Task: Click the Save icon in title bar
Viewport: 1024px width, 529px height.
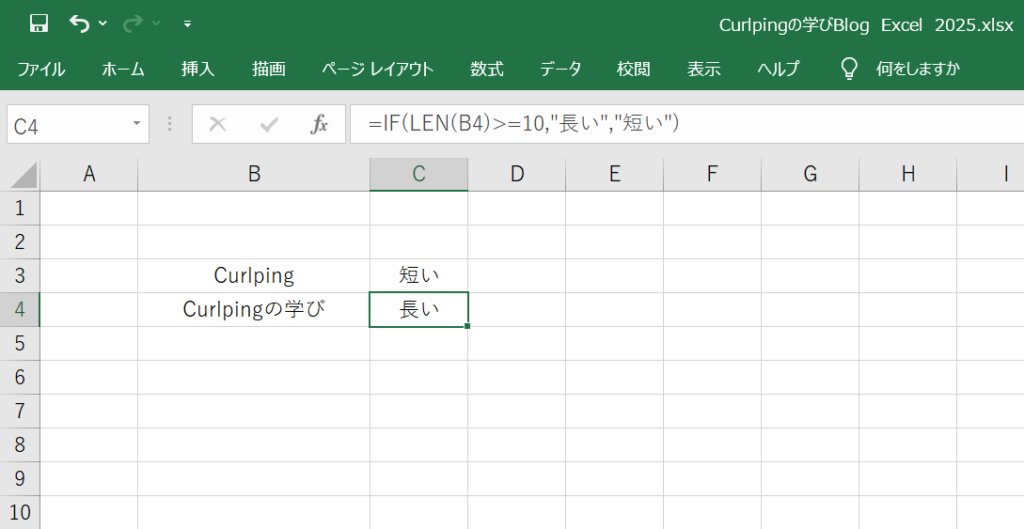Action: 39,23
